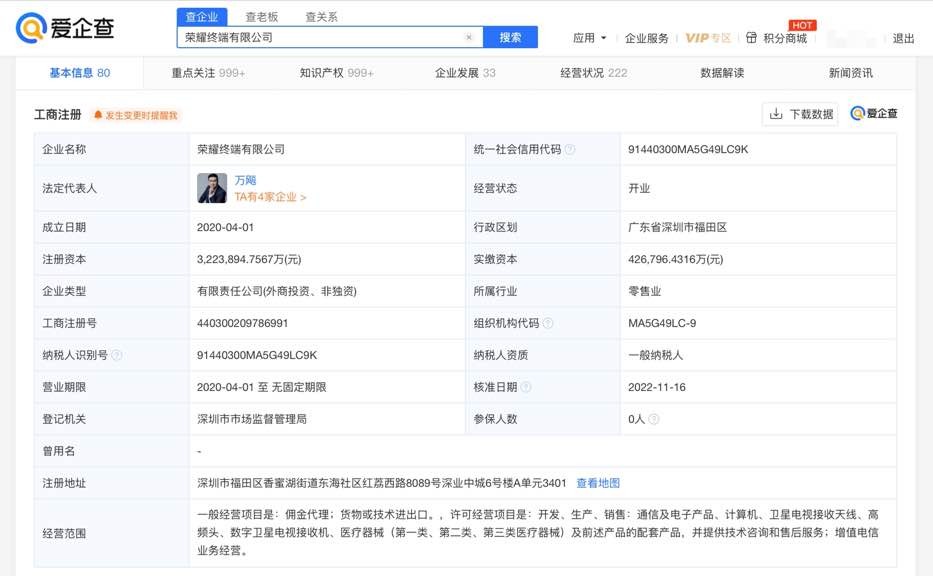
Task: Click the 成立日期 value 2020-04-01
Action: click(226, 227)
